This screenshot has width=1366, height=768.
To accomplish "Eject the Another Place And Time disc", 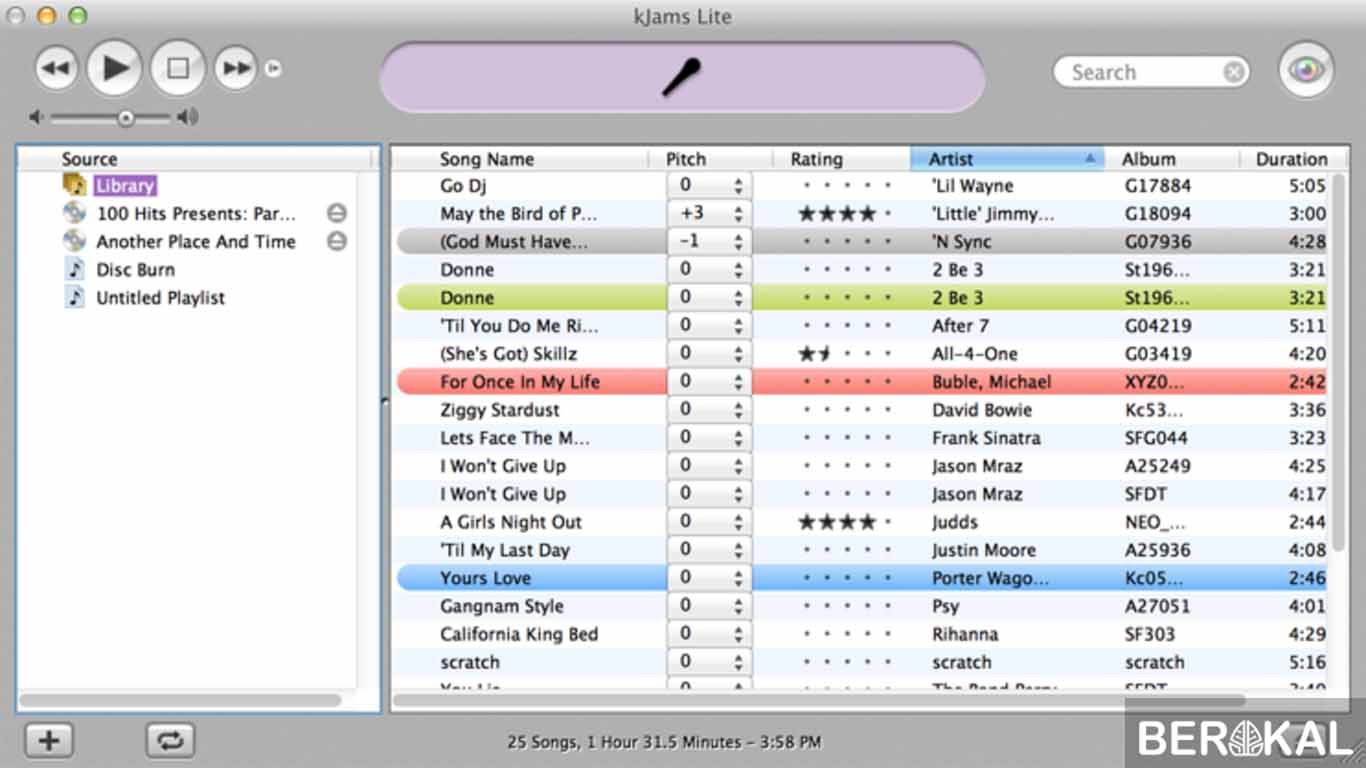I will [x=337, y=241].
